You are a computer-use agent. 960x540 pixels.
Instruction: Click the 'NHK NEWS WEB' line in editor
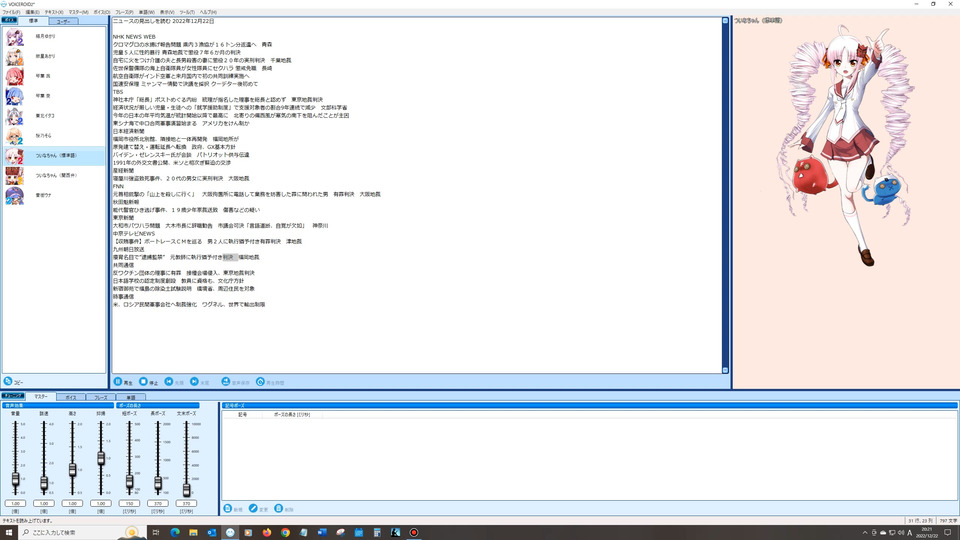[x=134, y=37]
